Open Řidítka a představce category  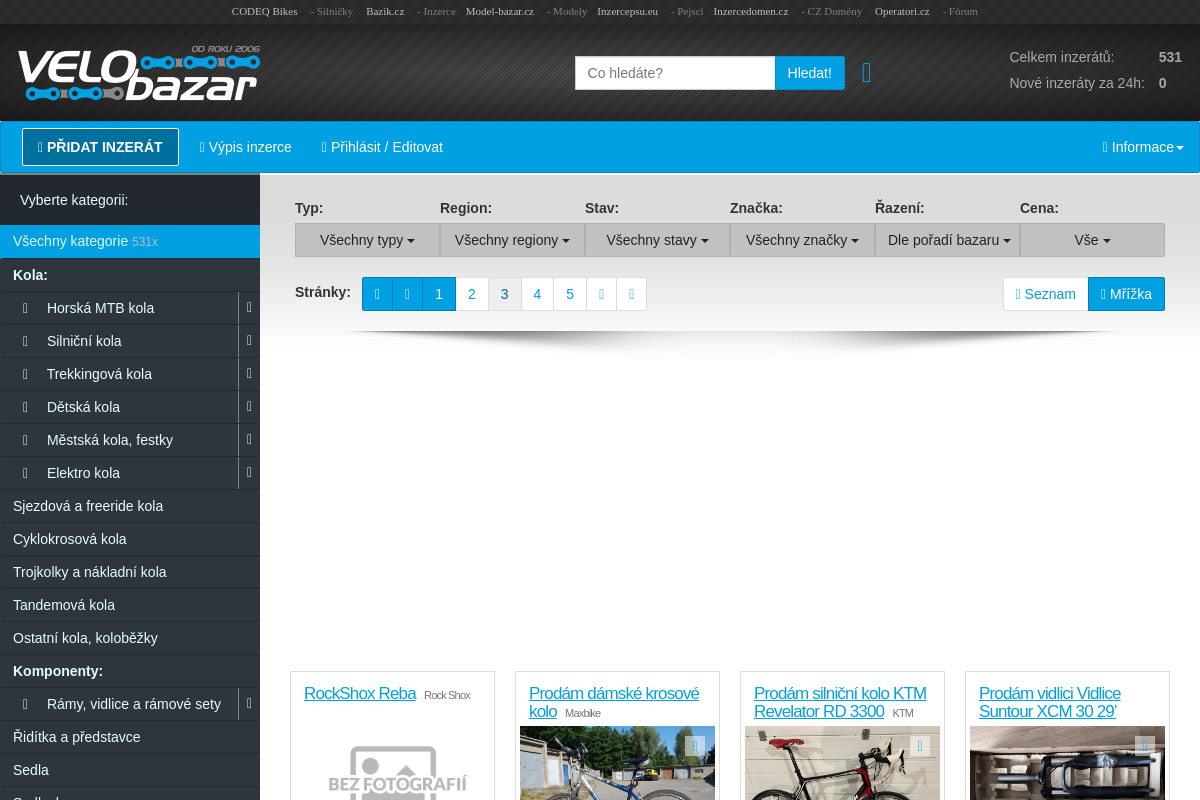[x=130, y=737]
